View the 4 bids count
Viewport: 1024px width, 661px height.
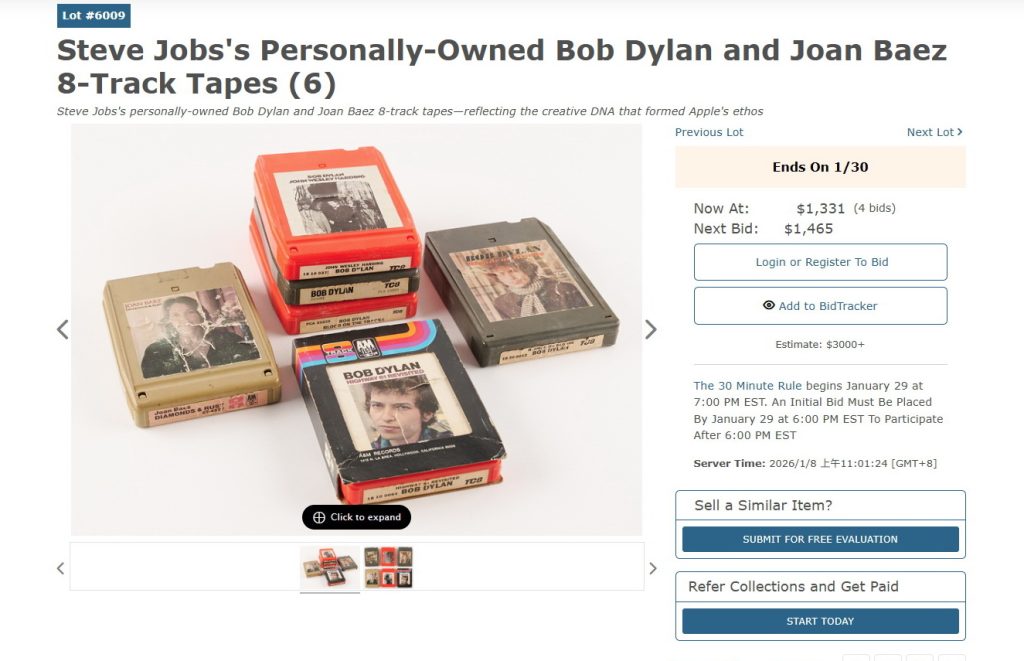coord(874,209)
